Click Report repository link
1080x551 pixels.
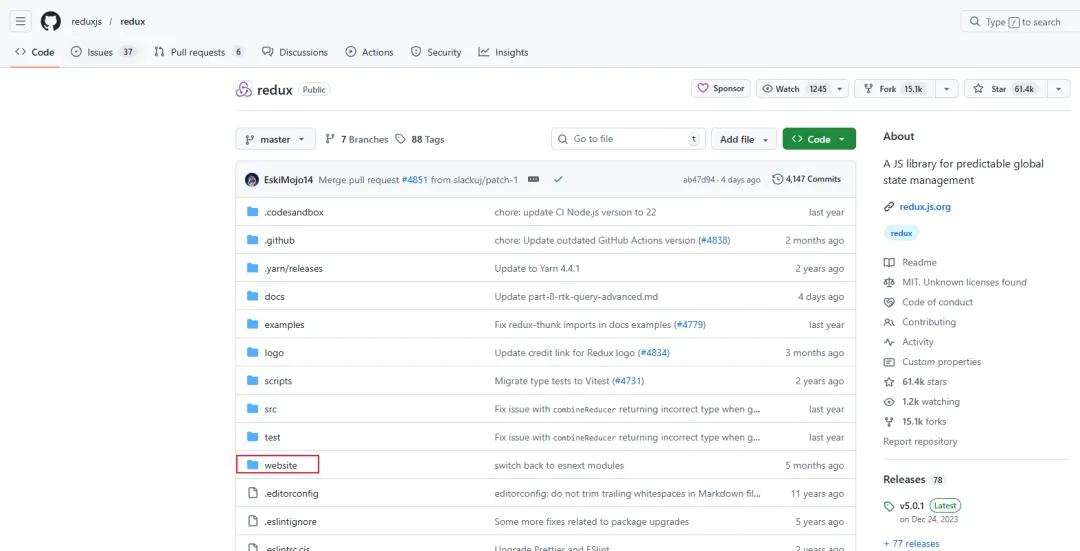coord(920,441)
